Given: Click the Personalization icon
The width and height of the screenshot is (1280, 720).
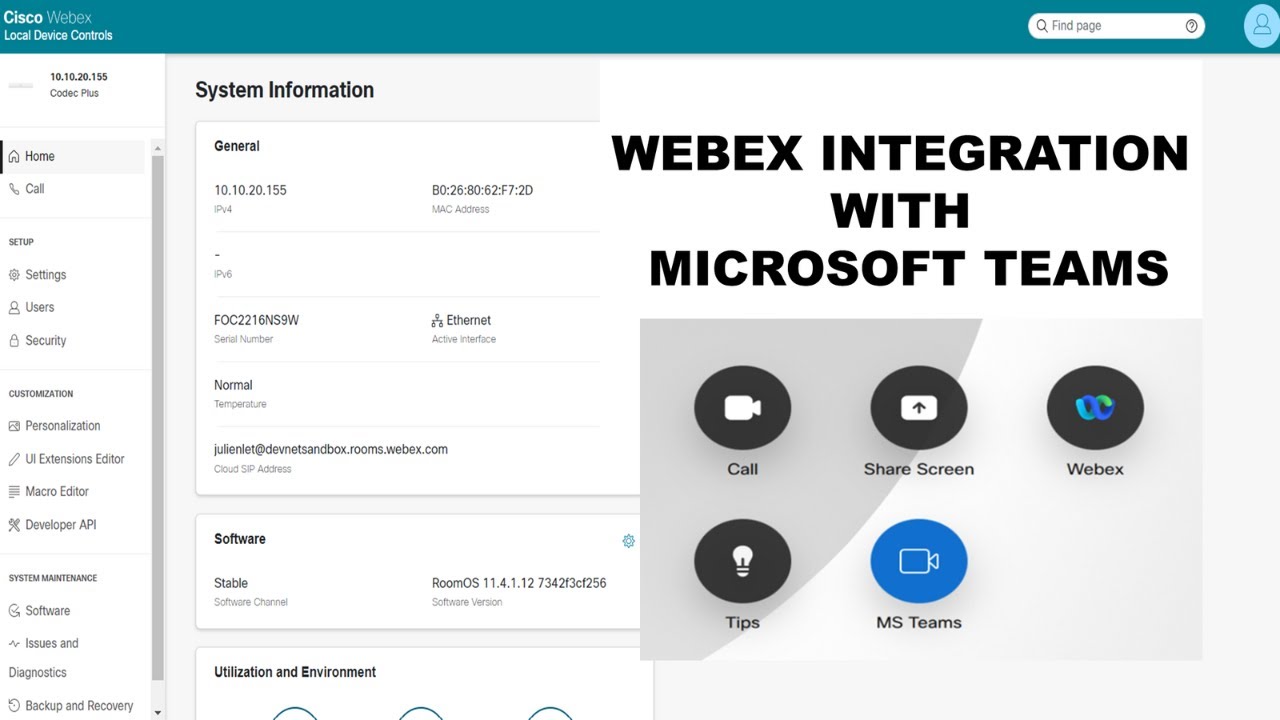Looking at the screenshot, I should click(x=14, y=426).
